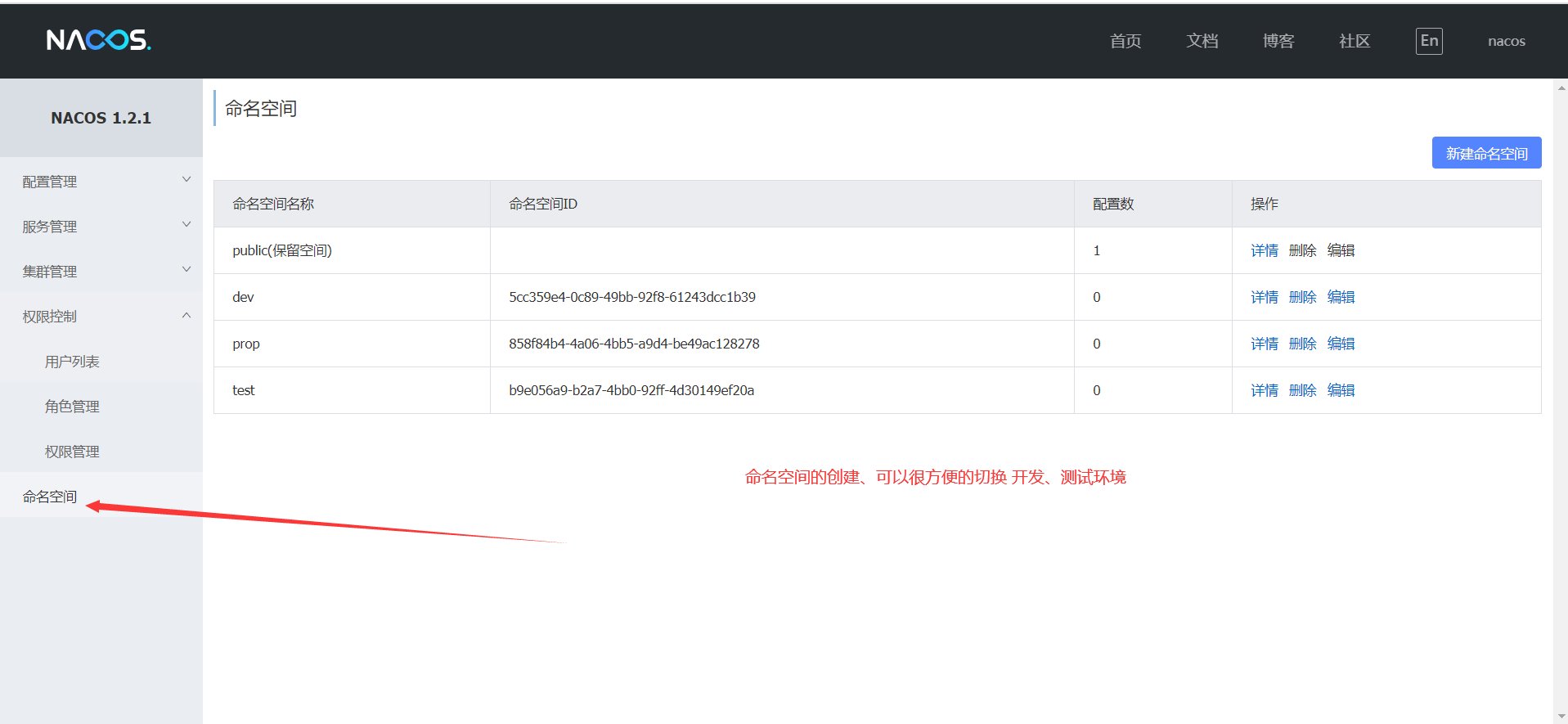
Task: Open 用户列表 in sidebar
Action: click(x=72, y=362)
